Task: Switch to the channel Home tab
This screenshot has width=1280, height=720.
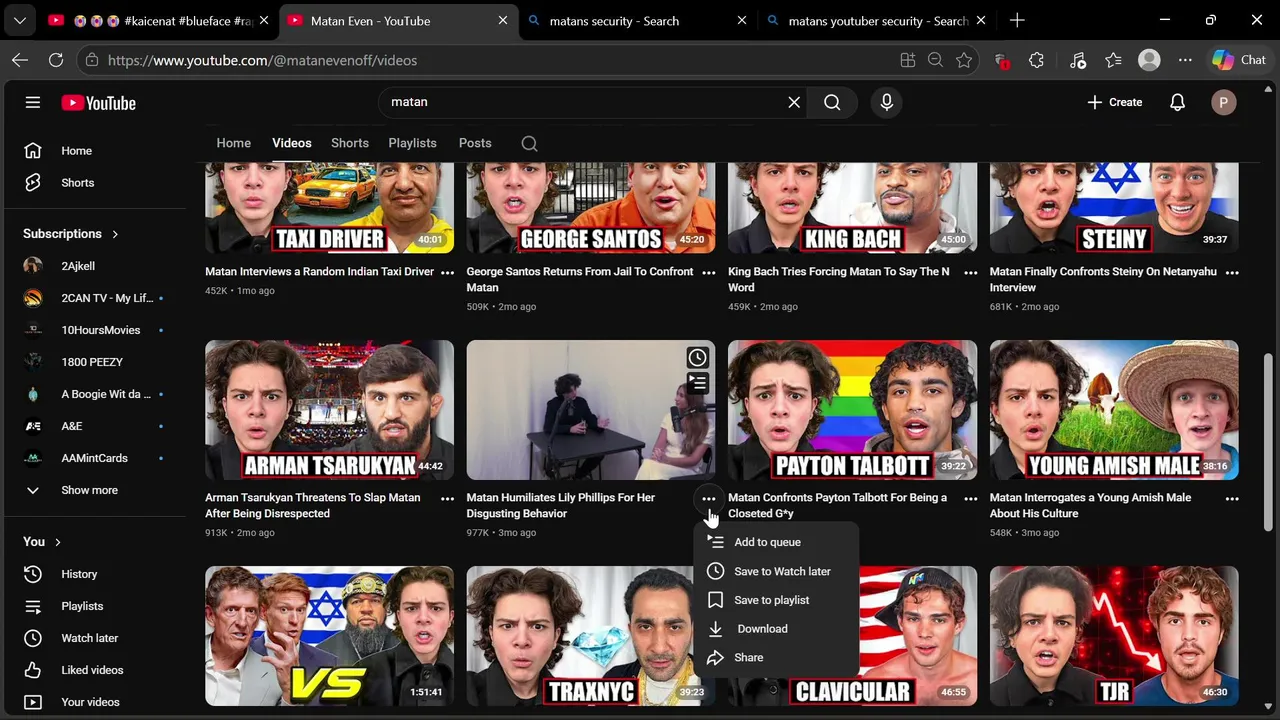Action: (x=234, y=143)
